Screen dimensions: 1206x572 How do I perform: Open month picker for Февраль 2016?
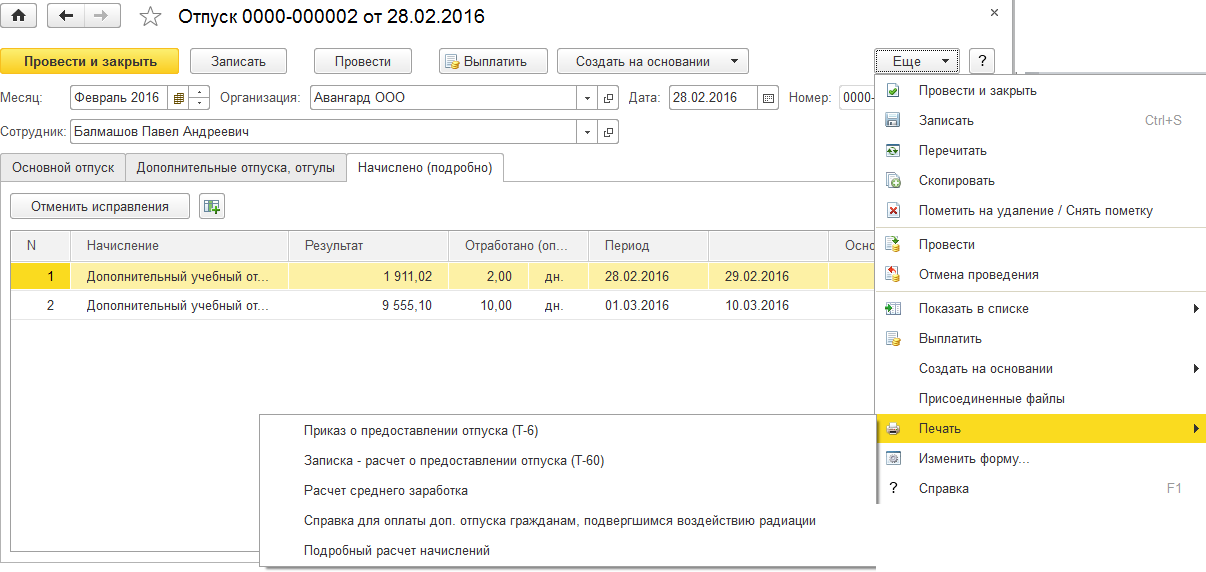click(x=178, y=98)
